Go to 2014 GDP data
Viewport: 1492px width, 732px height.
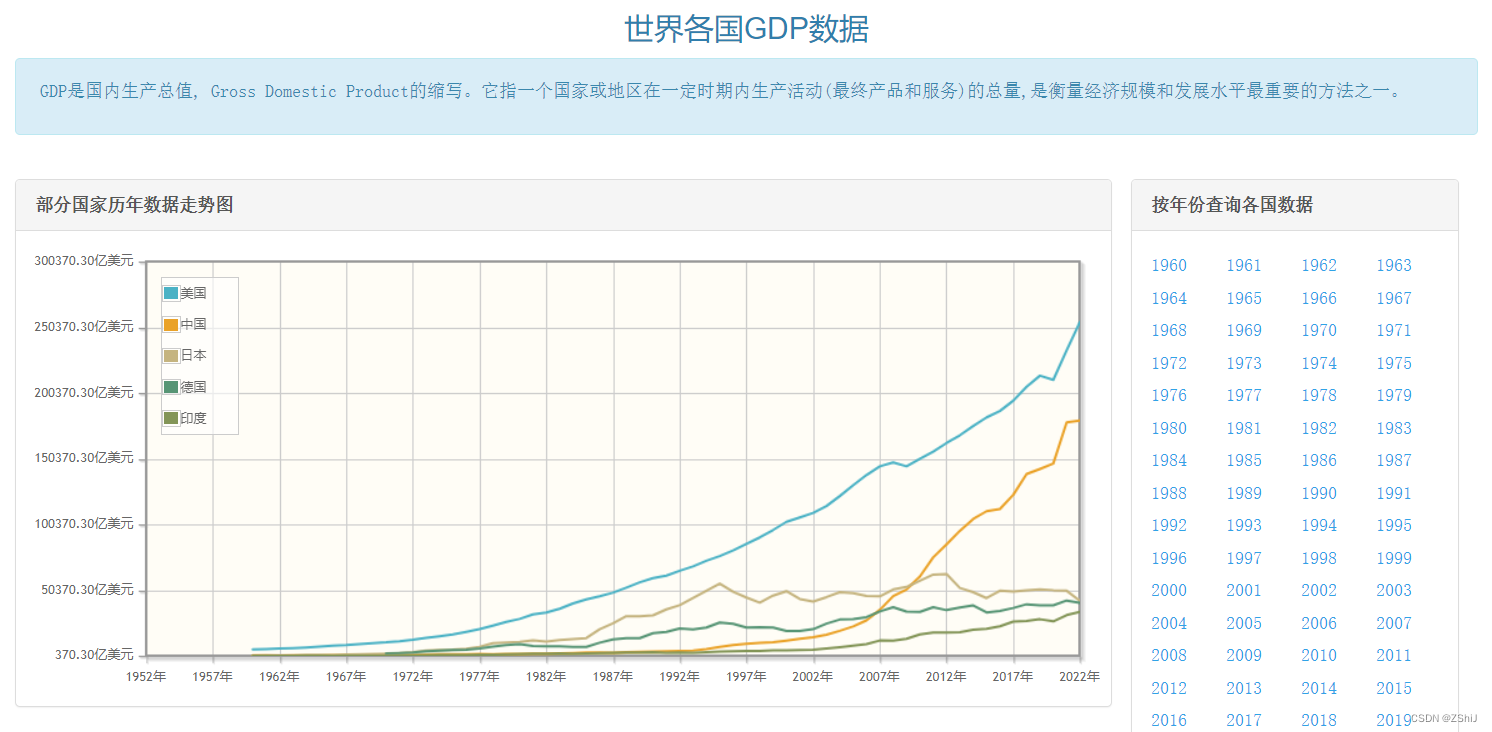point(1319,688)
